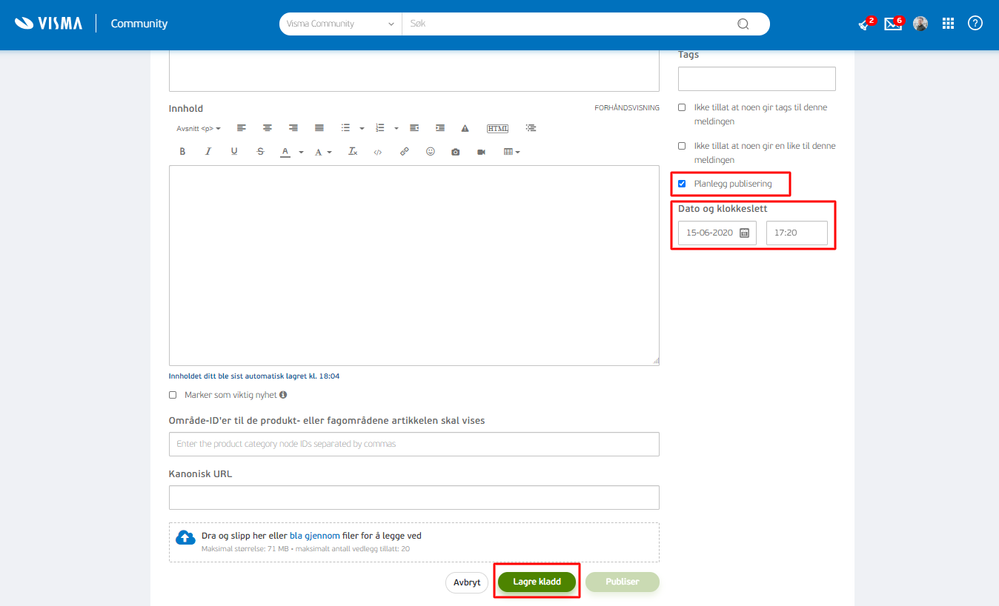The width and height of the screenshot is (999, 606).
Task: Insert a photo with the camera icon
Action: tap(456, 152)
